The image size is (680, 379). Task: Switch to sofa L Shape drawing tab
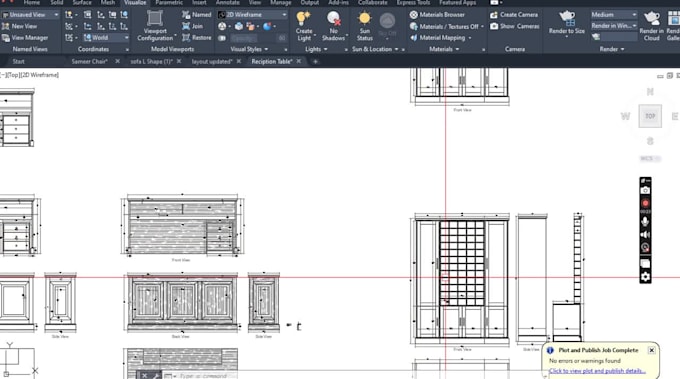(152, 62)
